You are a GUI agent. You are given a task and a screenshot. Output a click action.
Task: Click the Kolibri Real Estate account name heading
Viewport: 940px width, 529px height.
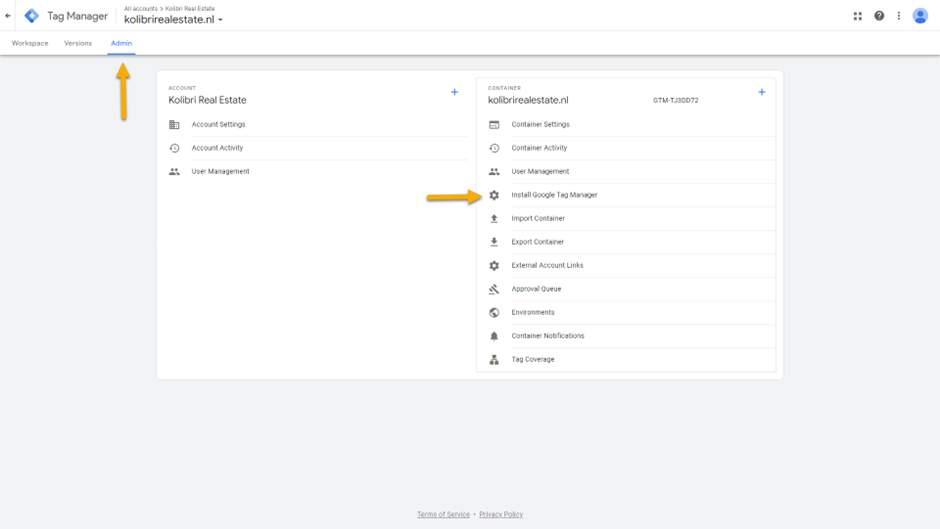pos(207,100)
